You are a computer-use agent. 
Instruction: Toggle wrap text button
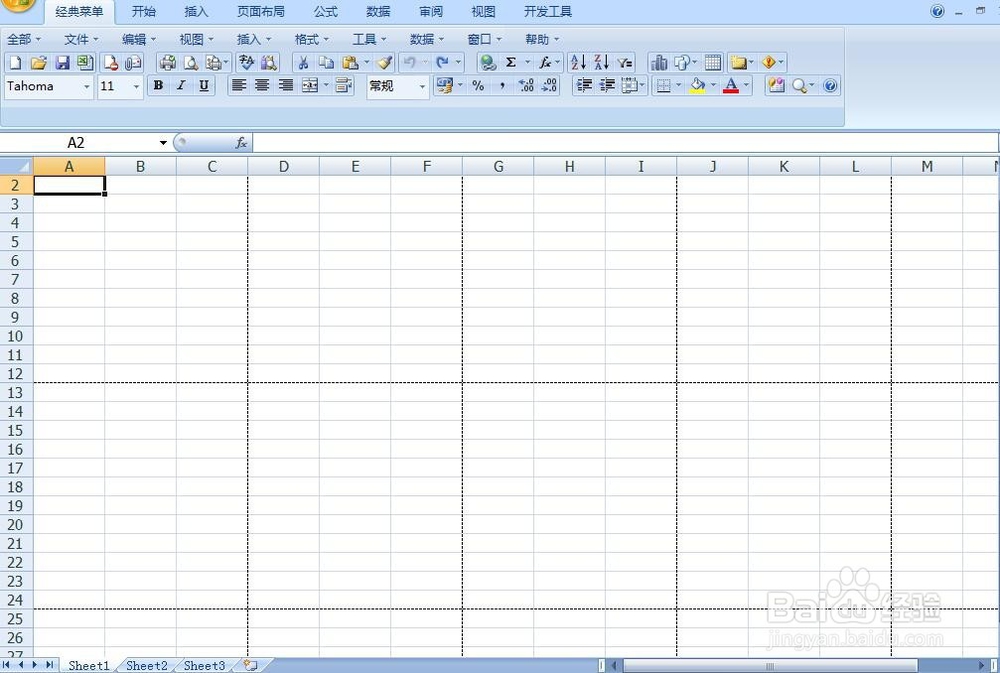coord(344,85)
